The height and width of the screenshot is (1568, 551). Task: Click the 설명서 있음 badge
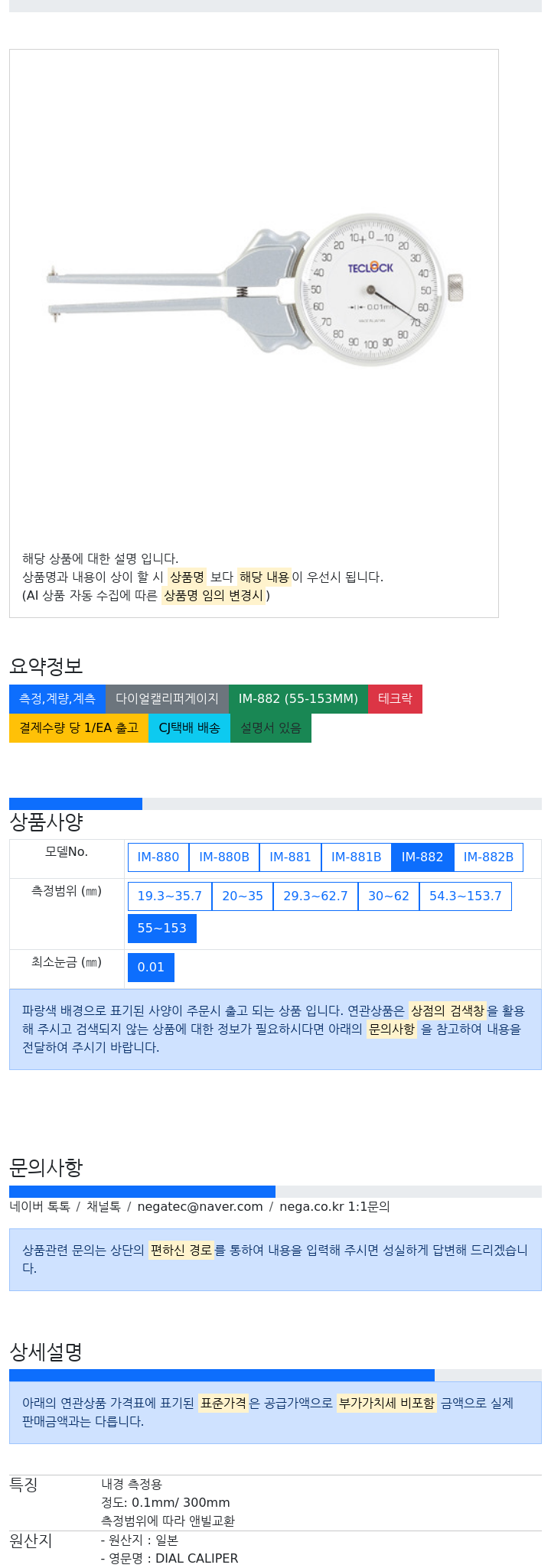point(271,727)
